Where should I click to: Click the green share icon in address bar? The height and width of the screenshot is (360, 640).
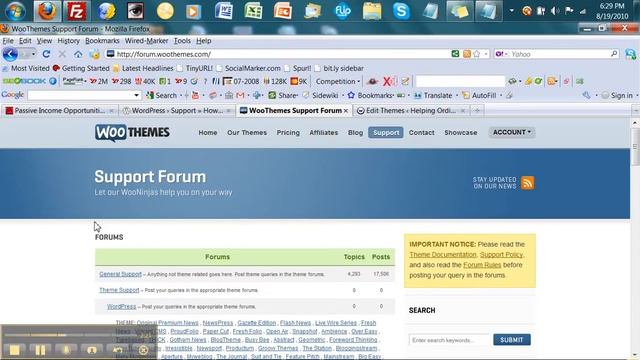455,54
